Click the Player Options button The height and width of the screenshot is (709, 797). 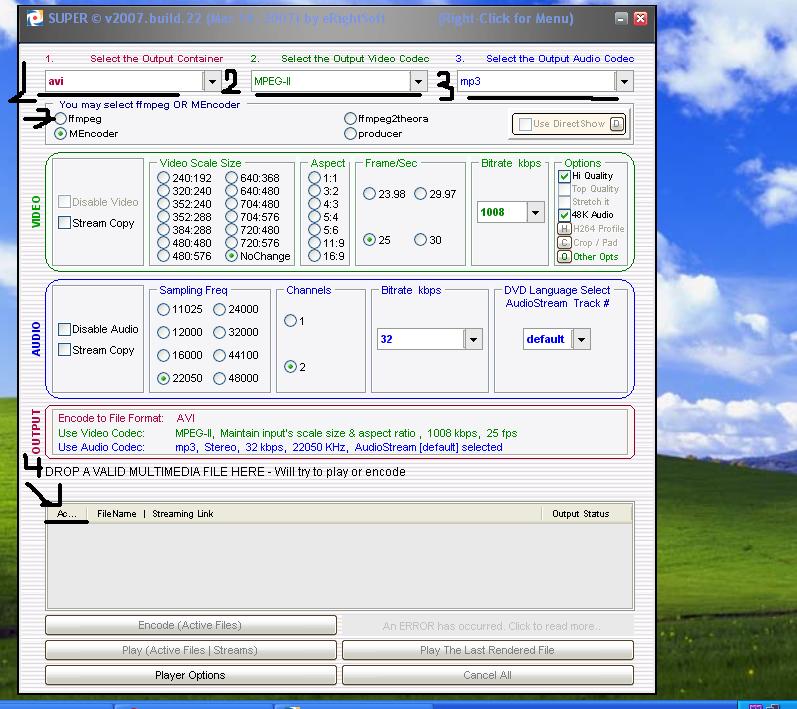point(191,675)
